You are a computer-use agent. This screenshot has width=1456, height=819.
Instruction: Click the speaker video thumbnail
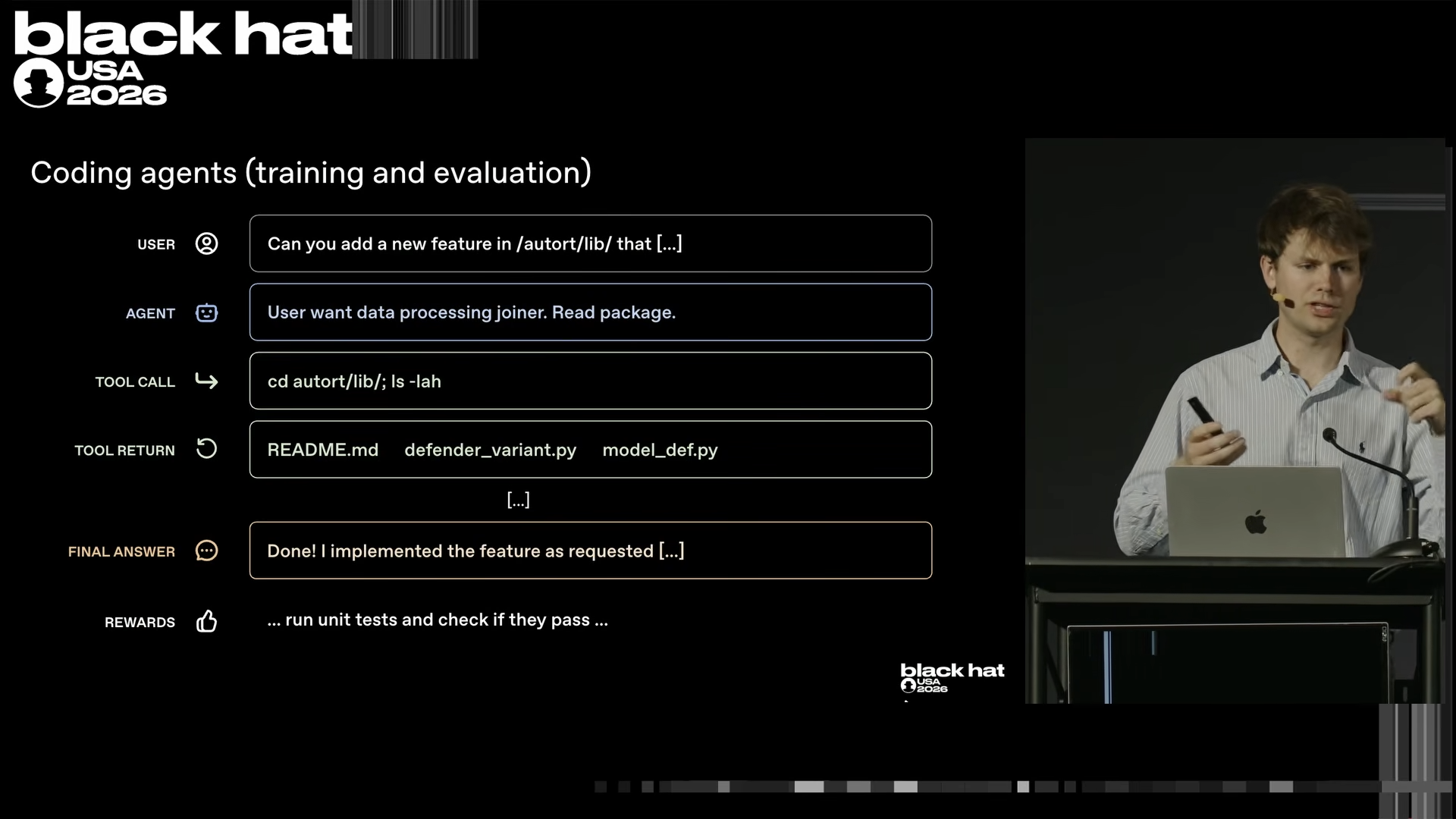[x=1235, y=421]
